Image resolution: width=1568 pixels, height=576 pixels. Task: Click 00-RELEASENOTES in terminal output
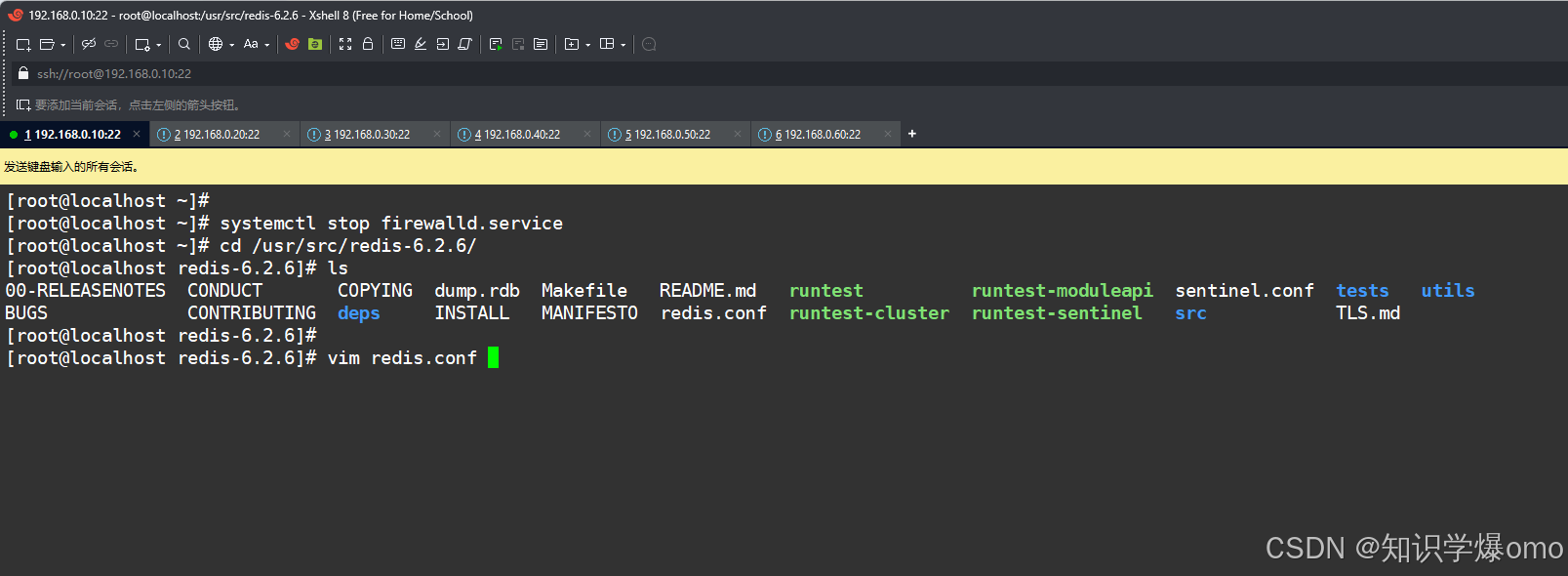[x=86, y=291]
